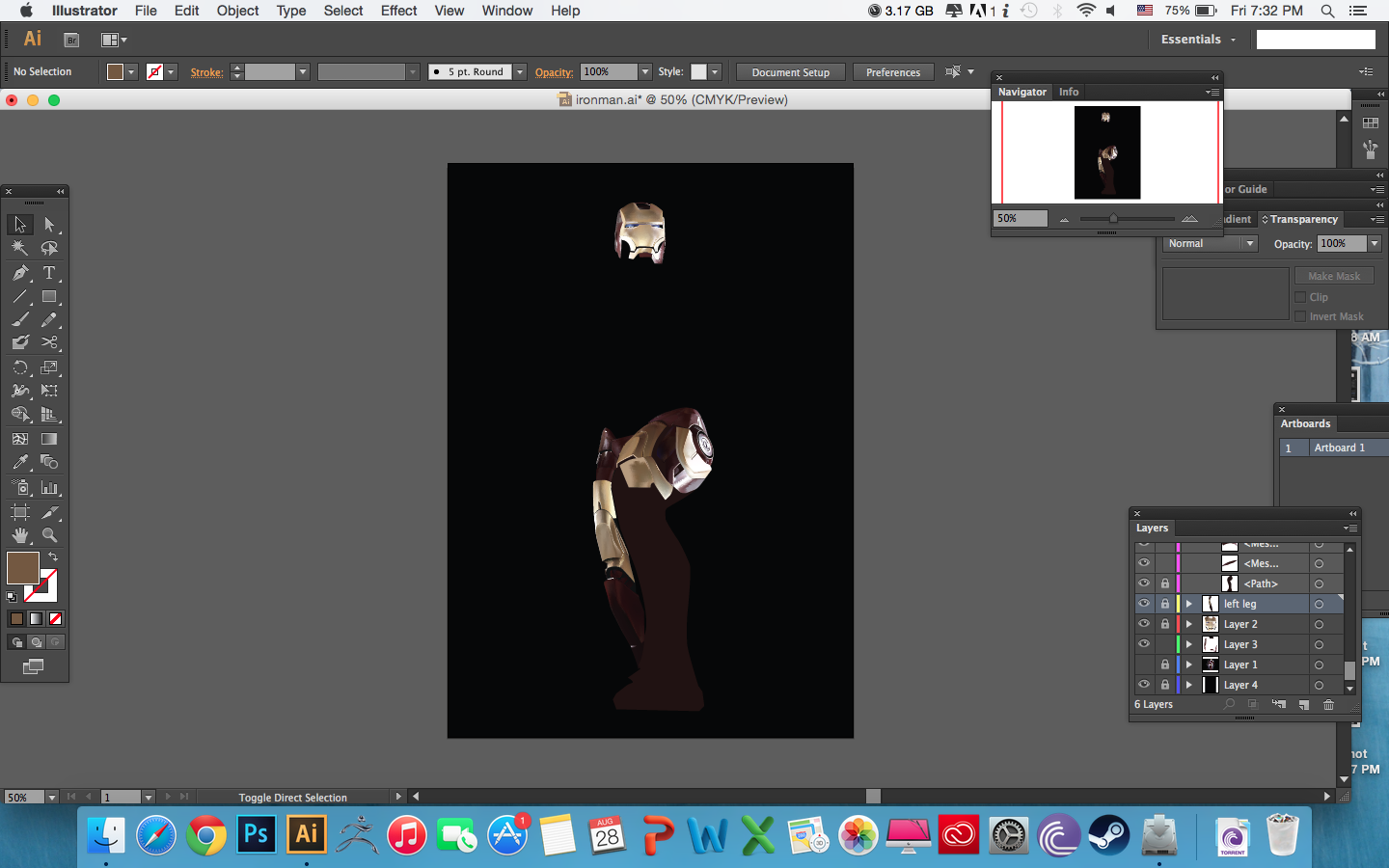Move the Navigator zoom slider
This screenshot has height=868, width=1389.
tap(1113, 219)
